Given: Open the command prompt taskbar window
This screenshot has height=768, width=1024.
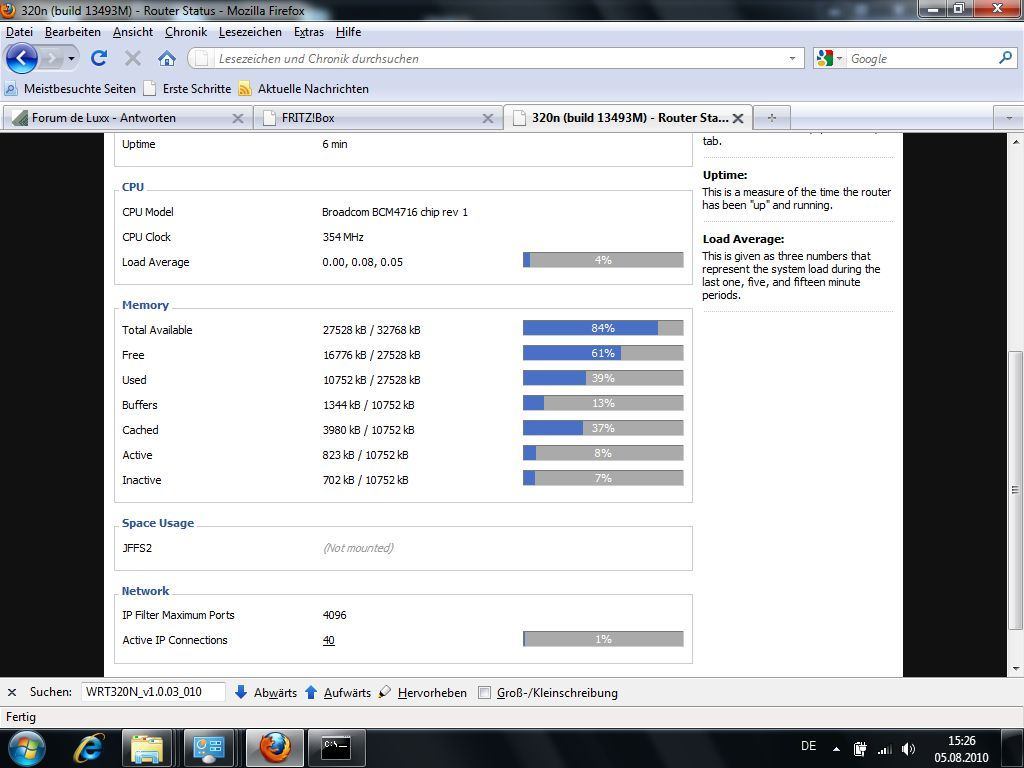Looking at the screenshot, I should coord(336,748).
